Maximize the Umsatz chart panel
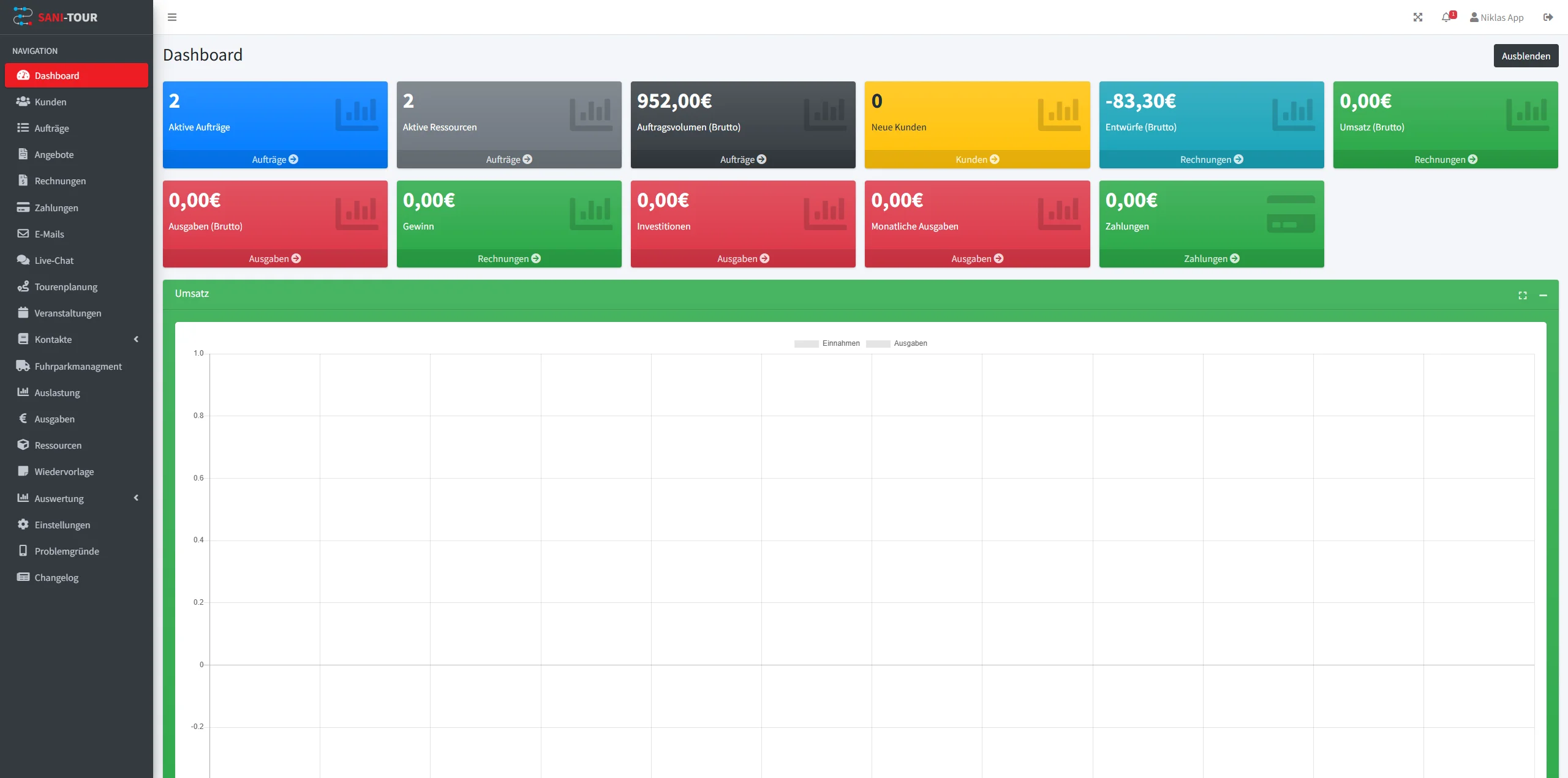1568x778 pixels. click(1523, 296)
